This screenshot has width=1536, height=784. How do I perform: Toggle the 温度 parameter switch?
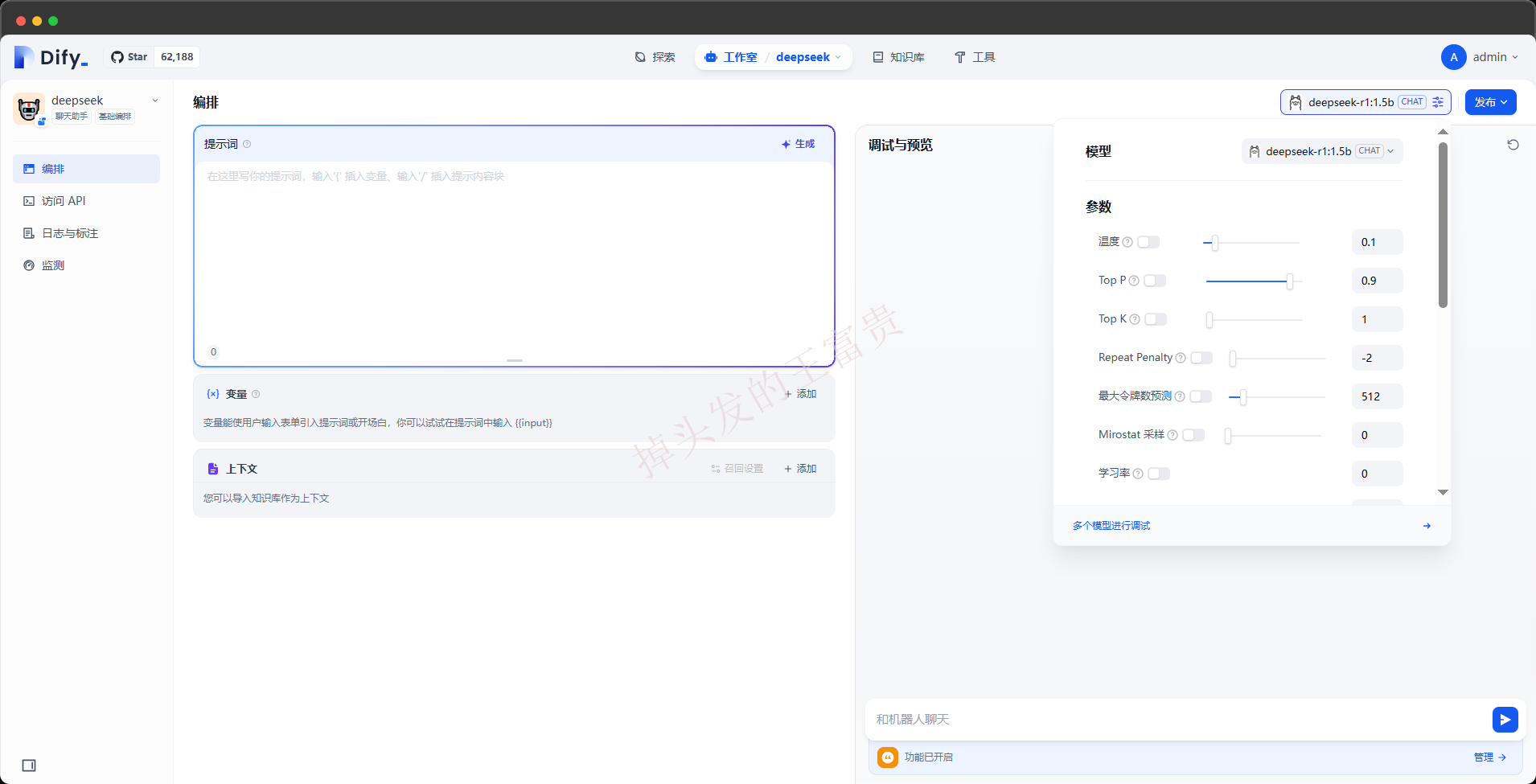(1148, 242)
